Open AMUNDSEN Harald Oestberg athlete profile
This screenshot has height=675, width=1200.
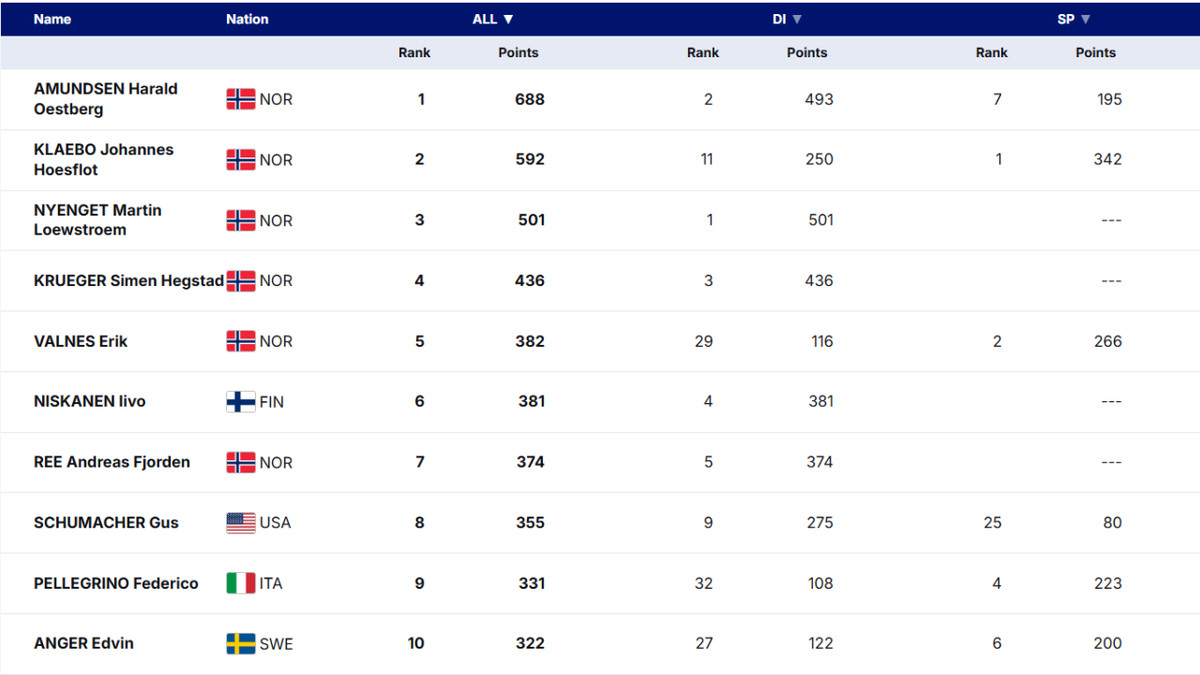point(105,98)
